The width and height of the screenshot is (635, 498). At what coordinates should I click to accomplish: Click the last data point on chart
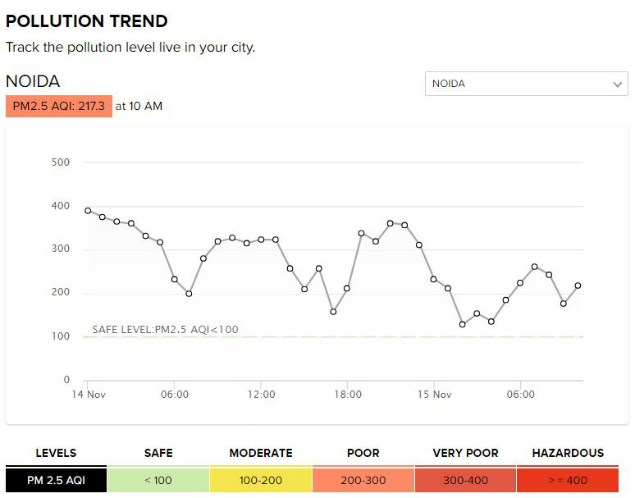click(578, 285)
